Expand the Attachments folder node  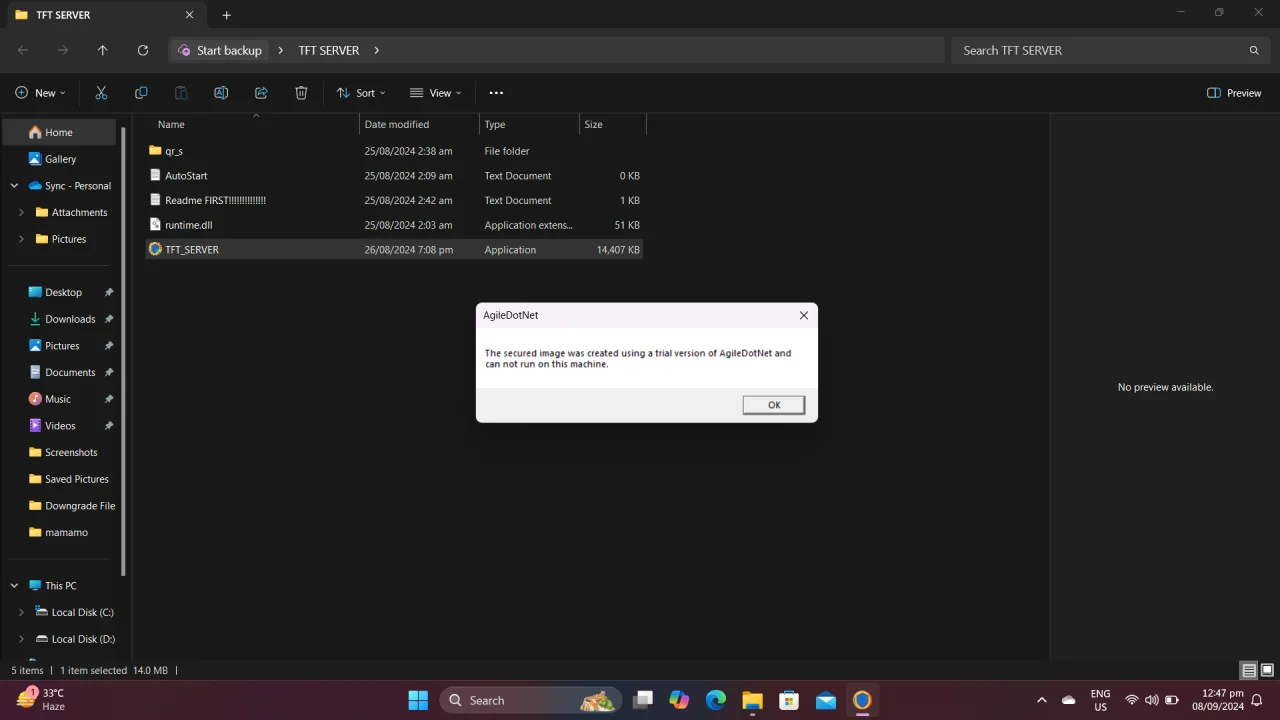pyautogui.click(x=21, y=212)
